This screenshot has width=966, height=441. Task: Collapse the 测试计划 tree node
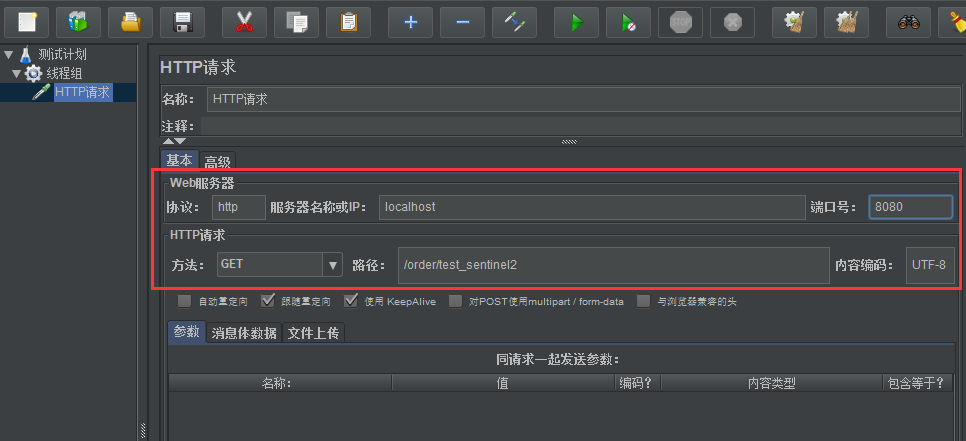(8, 55)
